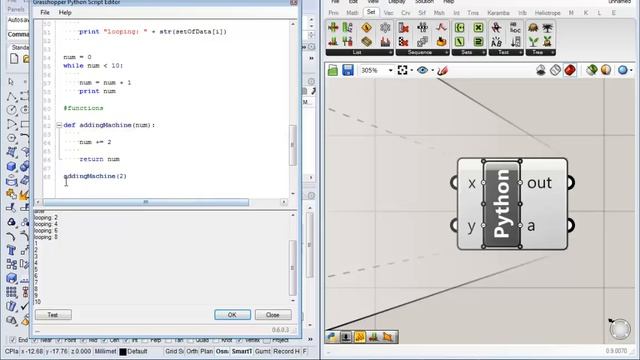
Task: Toggle Gumball in Rhino status bar
Action: click(x=262, y=351)
